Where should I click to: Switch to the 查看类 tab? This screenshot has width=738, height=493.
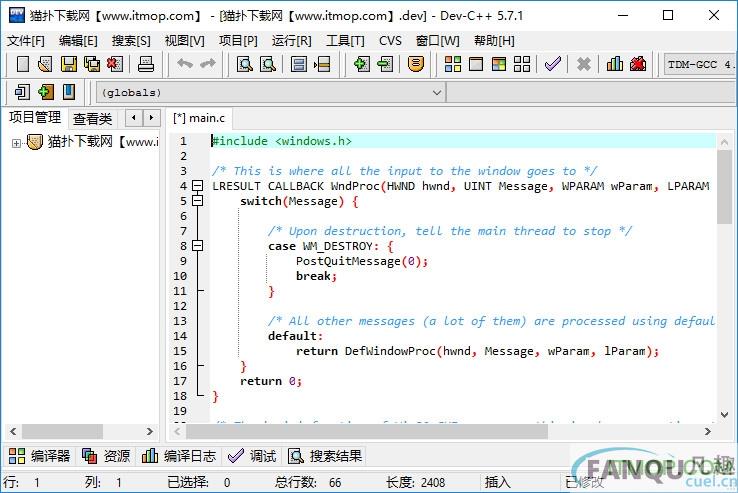click(x=93, y=118)
